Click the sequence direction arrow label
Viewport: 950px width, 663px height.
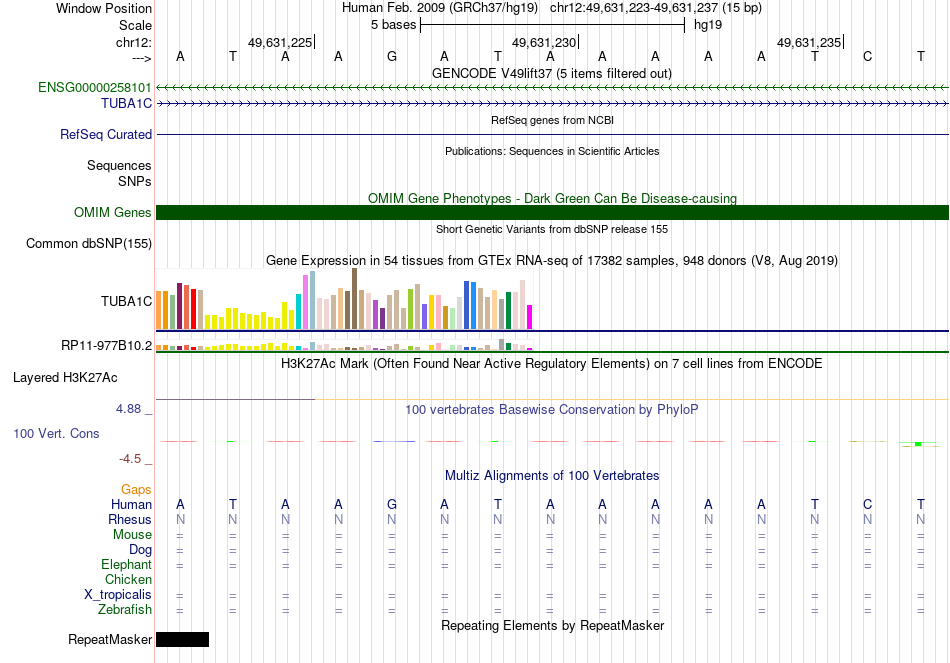pyautogui.click(x=142, y=58)
